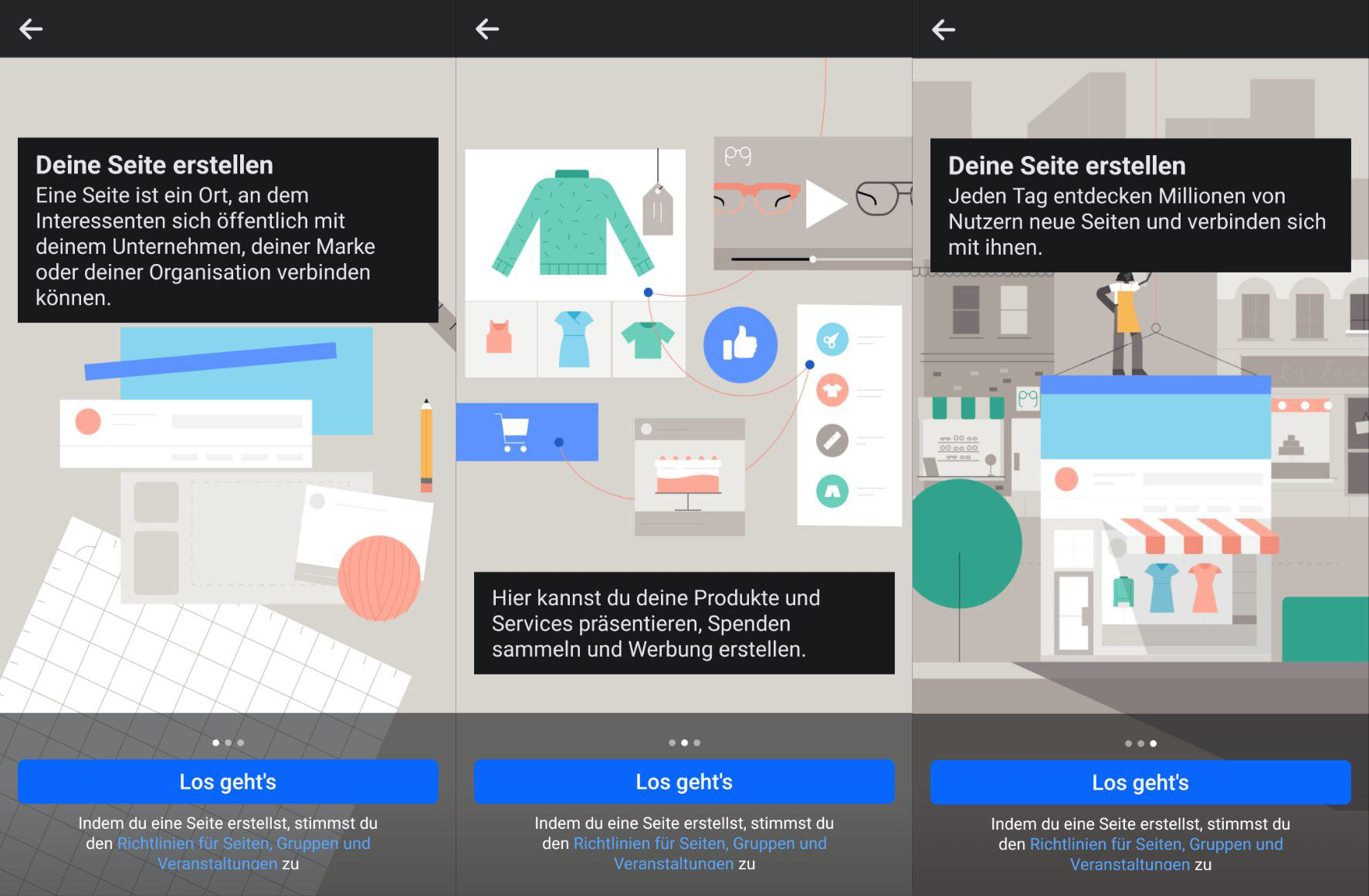The width and height of the screenshot is (1369, 896).
Task: Tap the back arrow on the first screen
Action: point(31,29)
